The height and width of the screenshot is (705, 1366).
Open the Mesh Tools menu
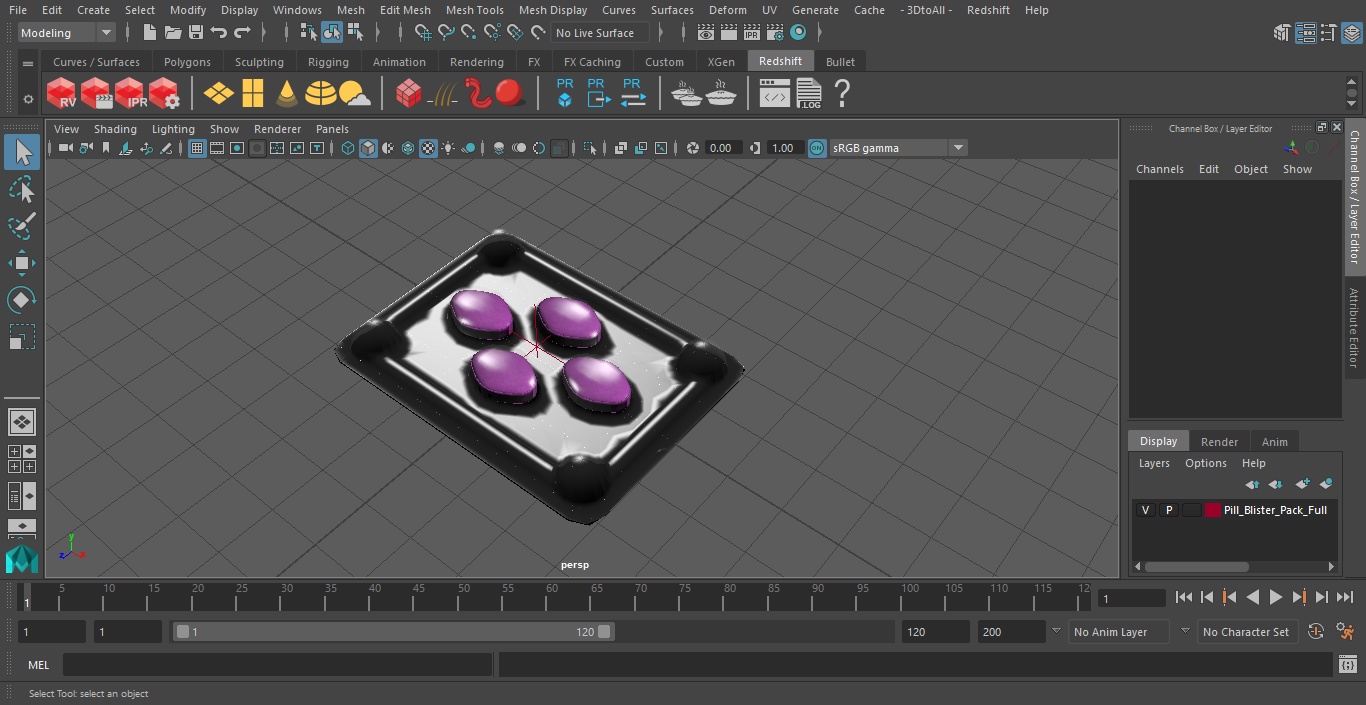474,10
